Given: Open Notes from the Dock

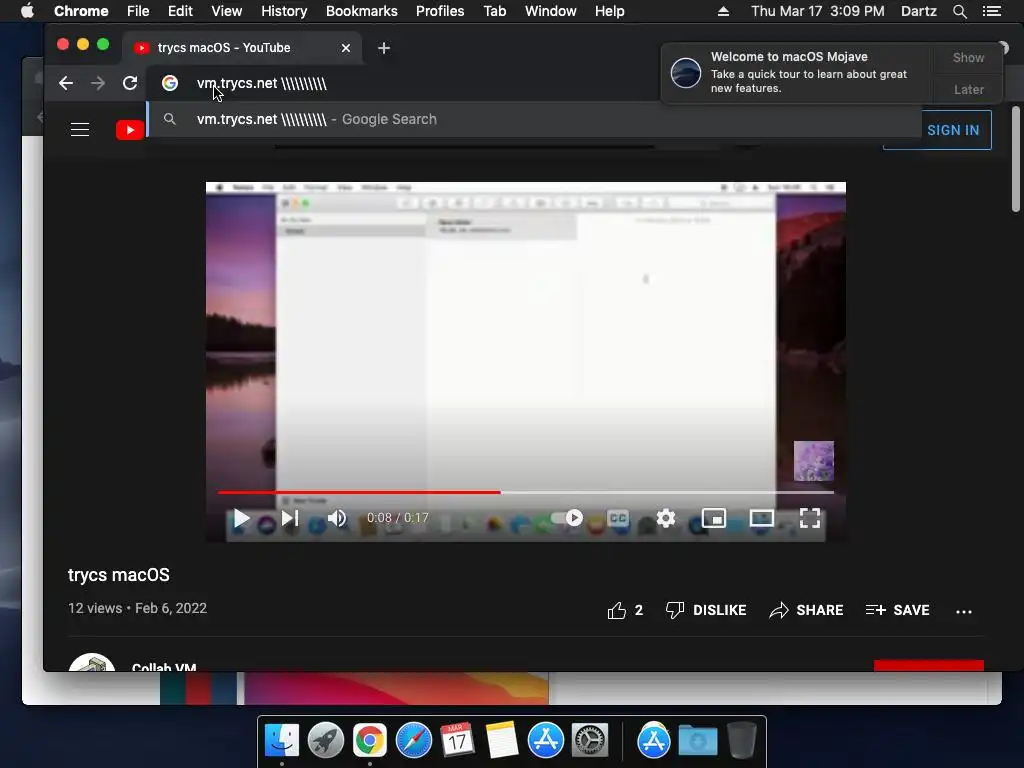Looking at the screenshot, I should 502,741.
